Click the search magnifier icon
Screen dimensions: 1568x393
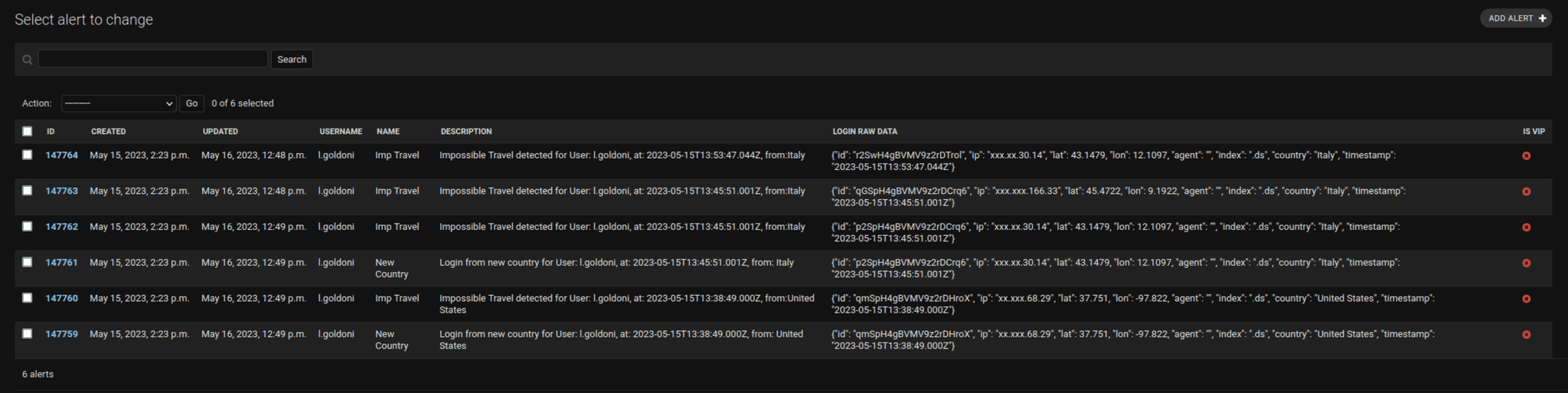click(28, 60)
